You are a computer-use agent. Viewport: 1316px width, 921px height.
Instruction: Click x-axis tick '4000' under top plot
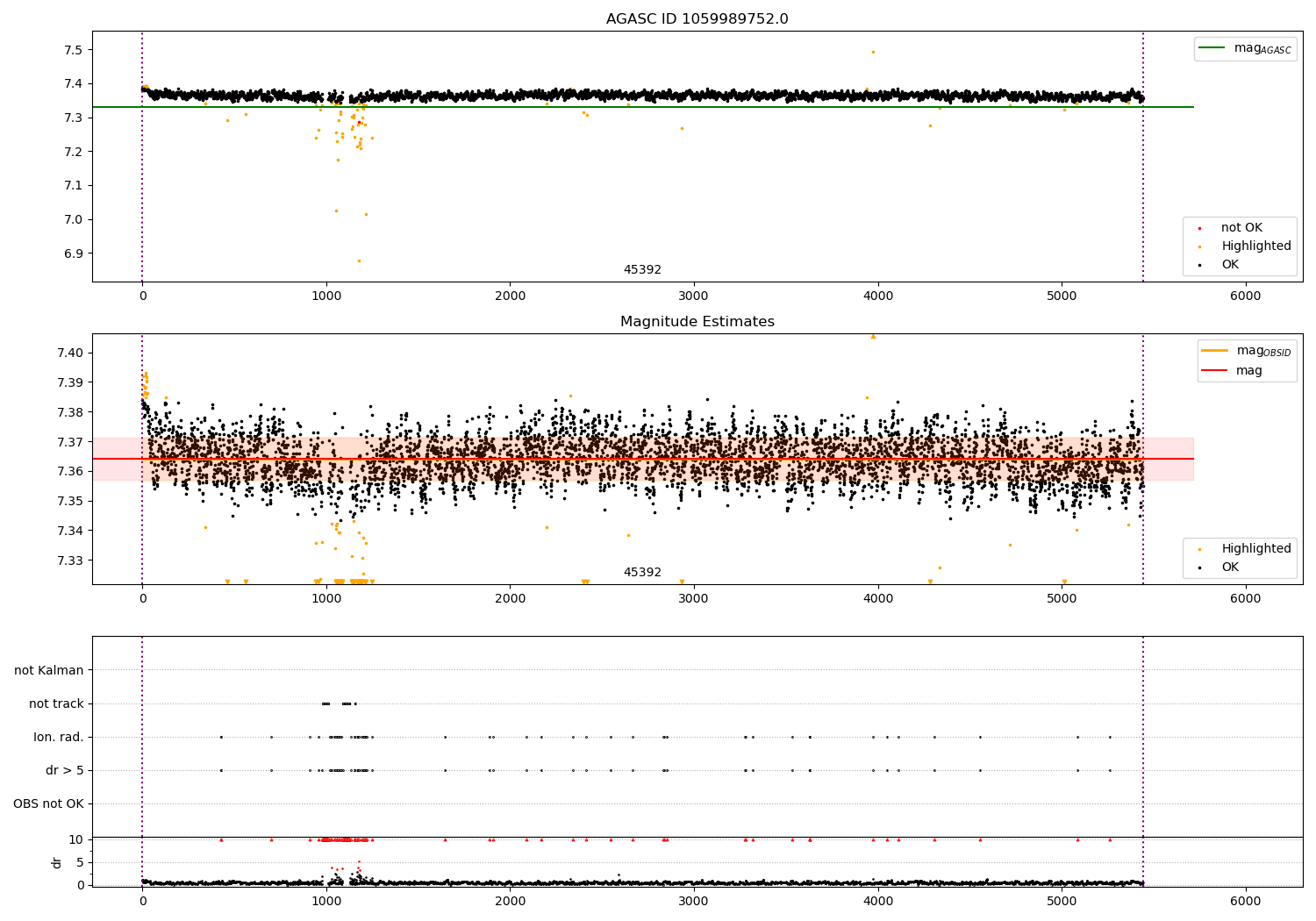[x=878, y=296]
